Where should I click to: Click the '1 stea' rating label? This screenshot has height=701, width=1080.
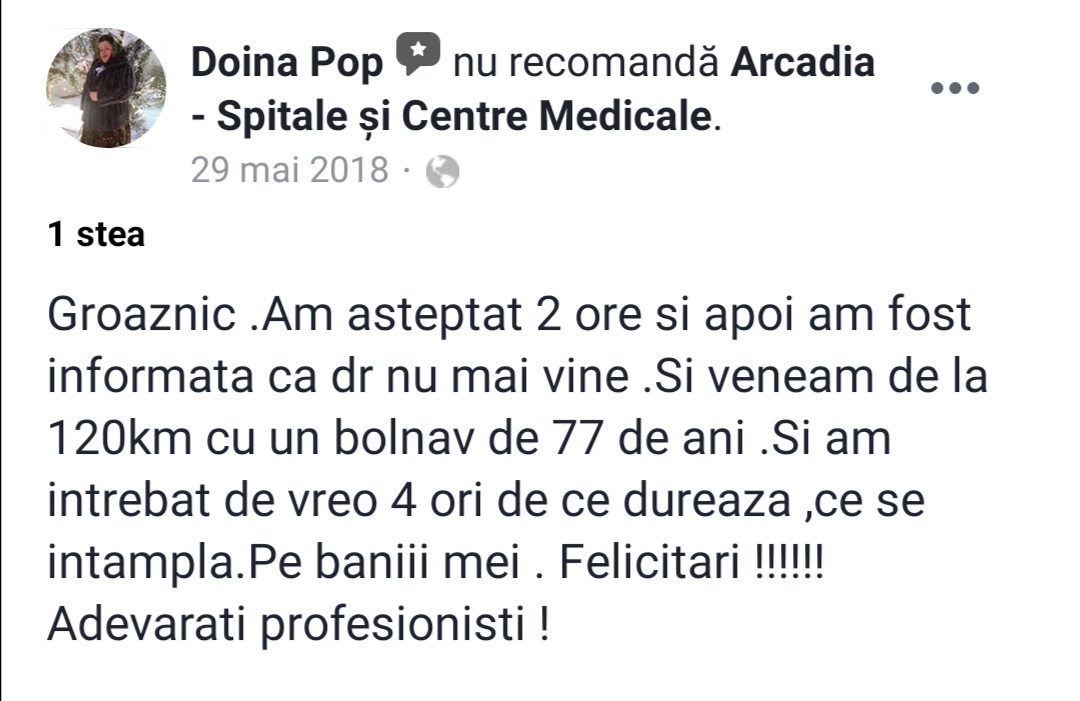tap(96, 235)
